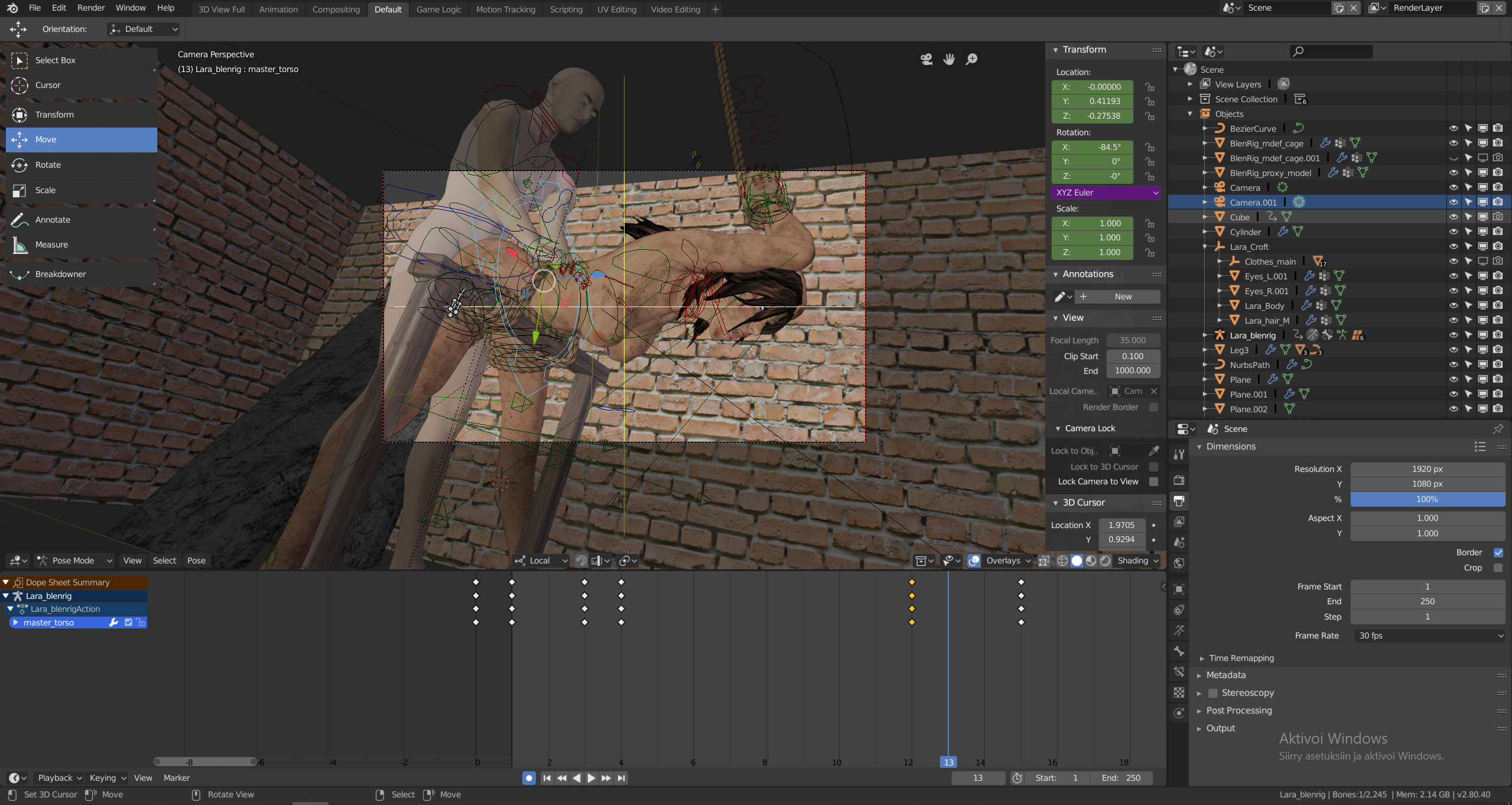
Task: Open the Output properties tab icon
Action: (x=1179, y=501)
